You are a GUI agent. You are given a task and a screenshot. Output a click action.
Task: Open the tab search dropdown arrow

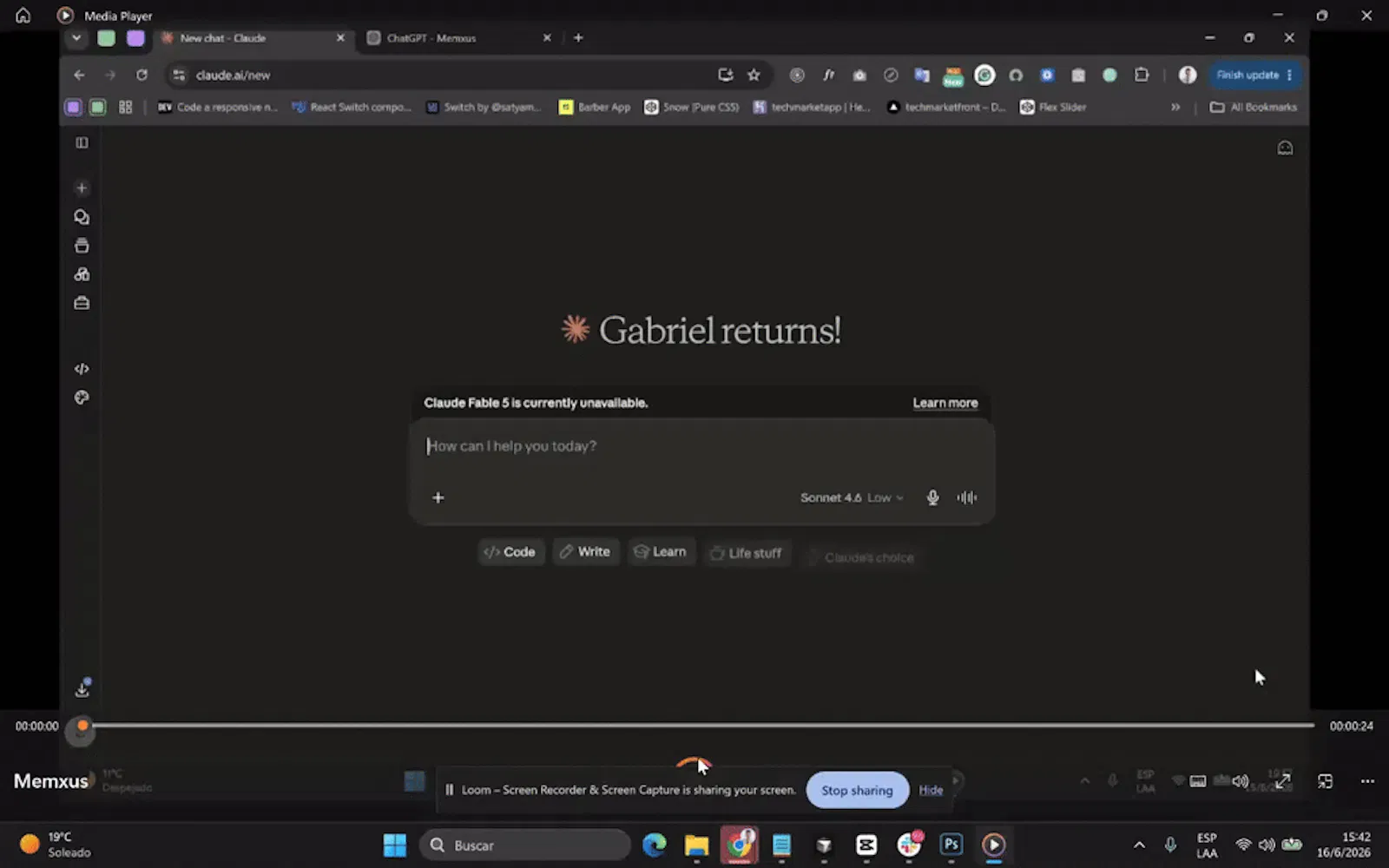click(x=76, y=37)
